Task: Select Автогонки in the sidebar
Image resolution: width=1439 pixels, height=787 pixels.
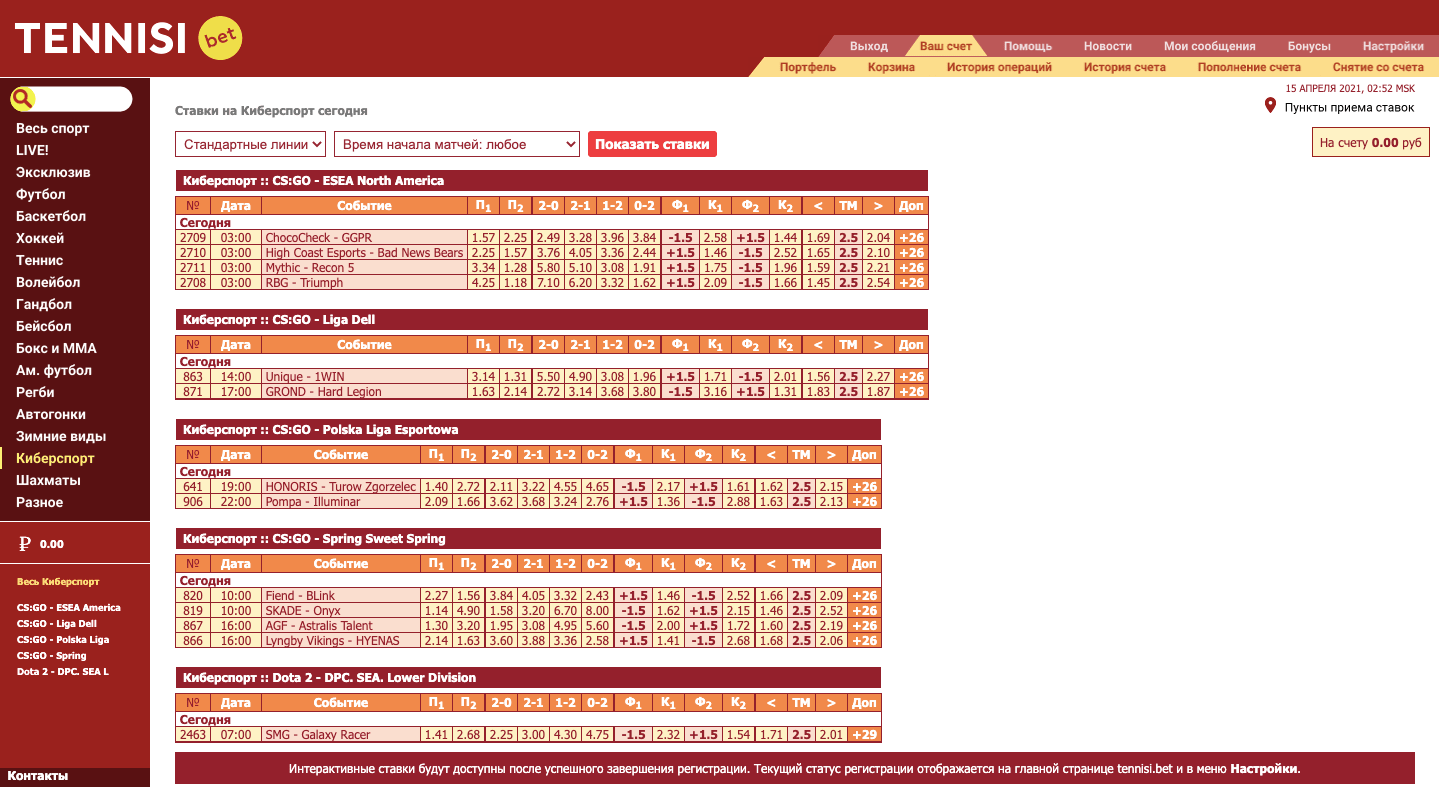Action: [x=51, y=414]
